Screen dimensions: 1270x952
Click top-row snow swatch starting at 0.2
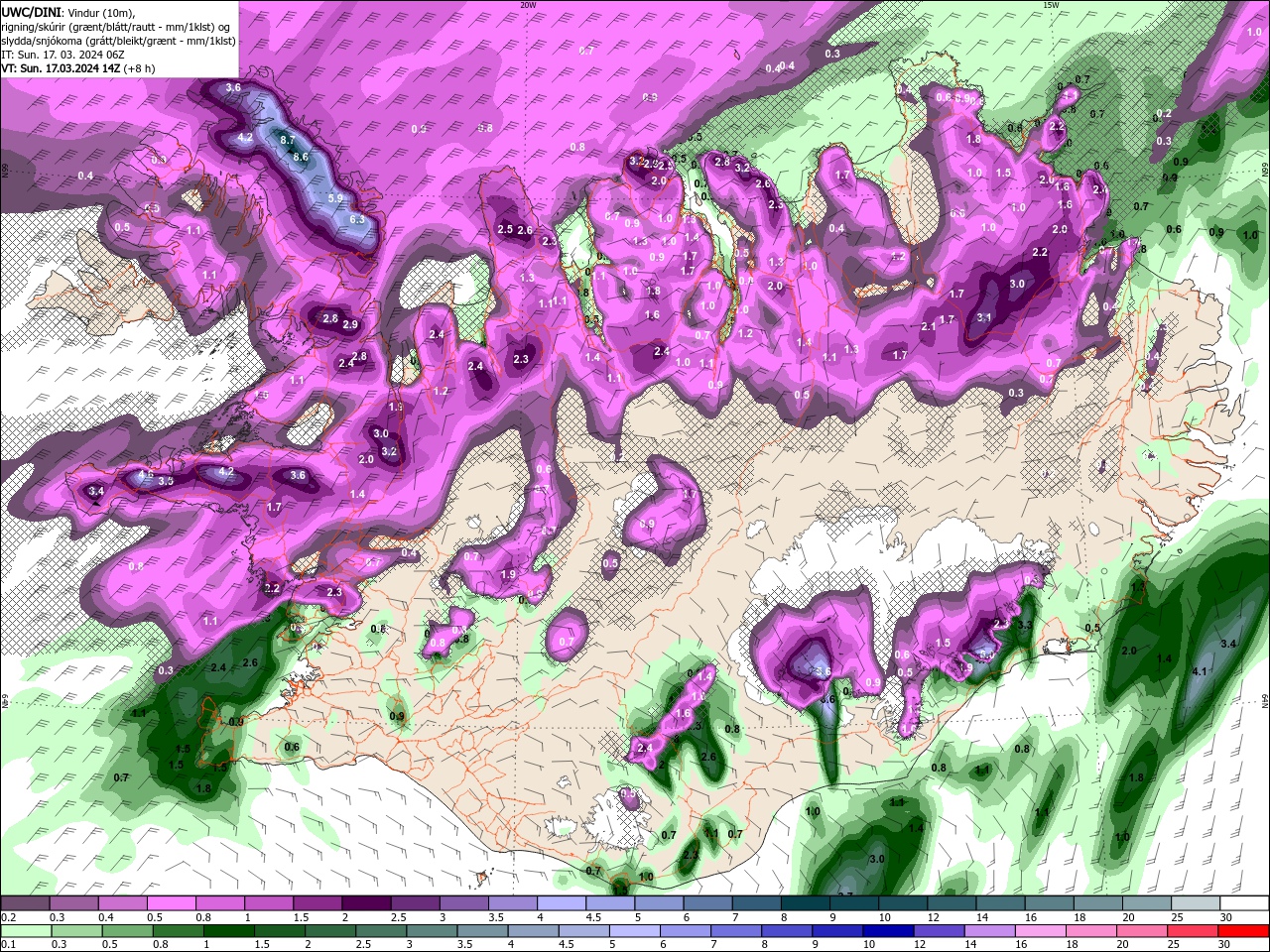[x=25, y=904]
